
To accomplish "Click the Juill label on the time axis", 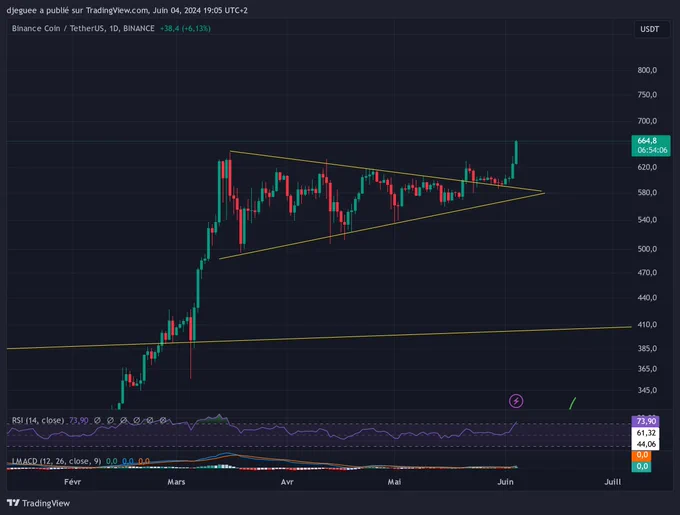I will (x=612, y=482).
